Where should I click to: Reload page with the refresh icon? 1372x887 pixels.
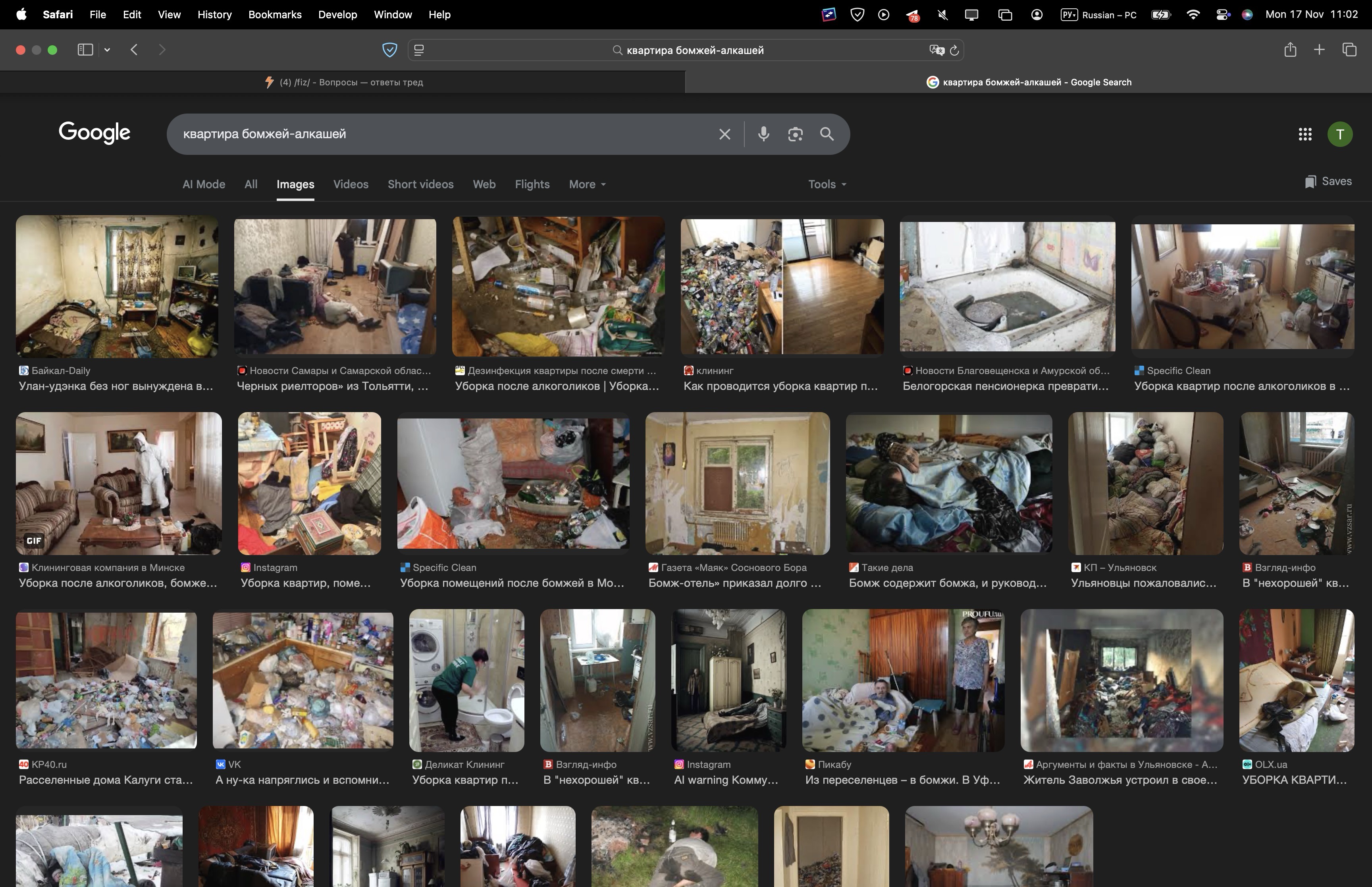(954, 51)
